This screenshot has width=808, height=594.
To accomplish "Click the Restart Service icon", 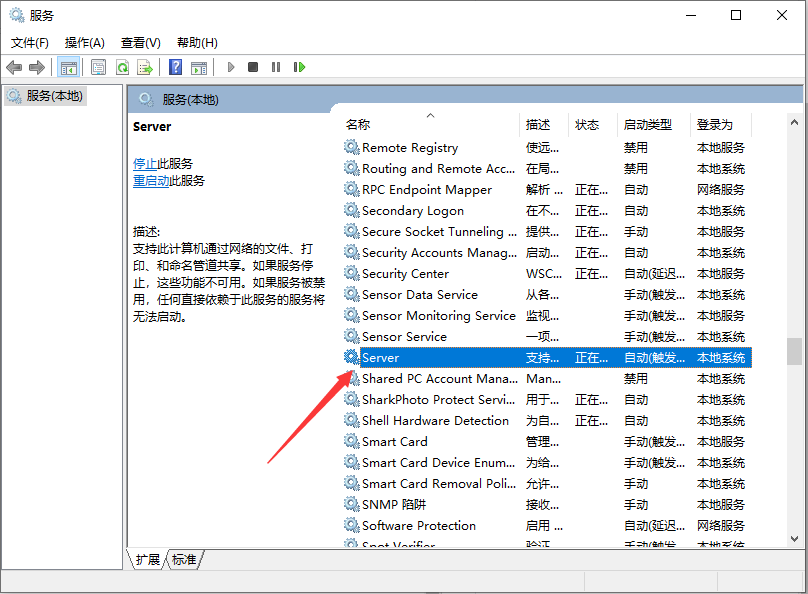I will (x=298, y=67).
